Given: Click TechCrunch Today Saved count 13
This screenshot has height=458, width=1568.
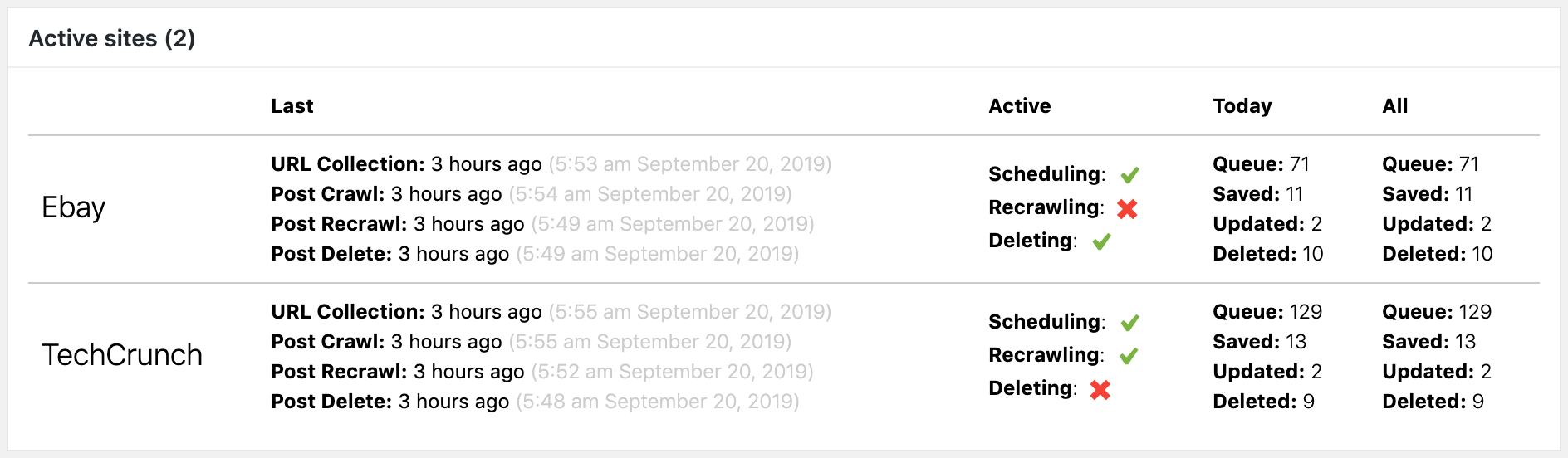Looking at the screenshot, I should point(1296,342).
